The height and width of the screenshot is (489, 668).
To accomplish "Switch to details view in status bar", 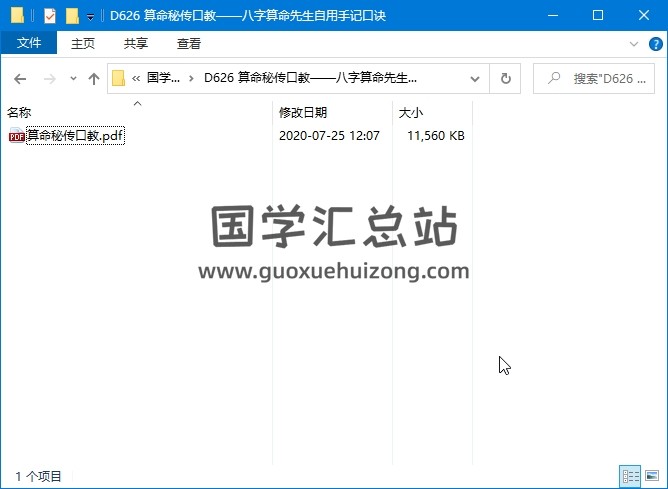I will click(630, 476).
